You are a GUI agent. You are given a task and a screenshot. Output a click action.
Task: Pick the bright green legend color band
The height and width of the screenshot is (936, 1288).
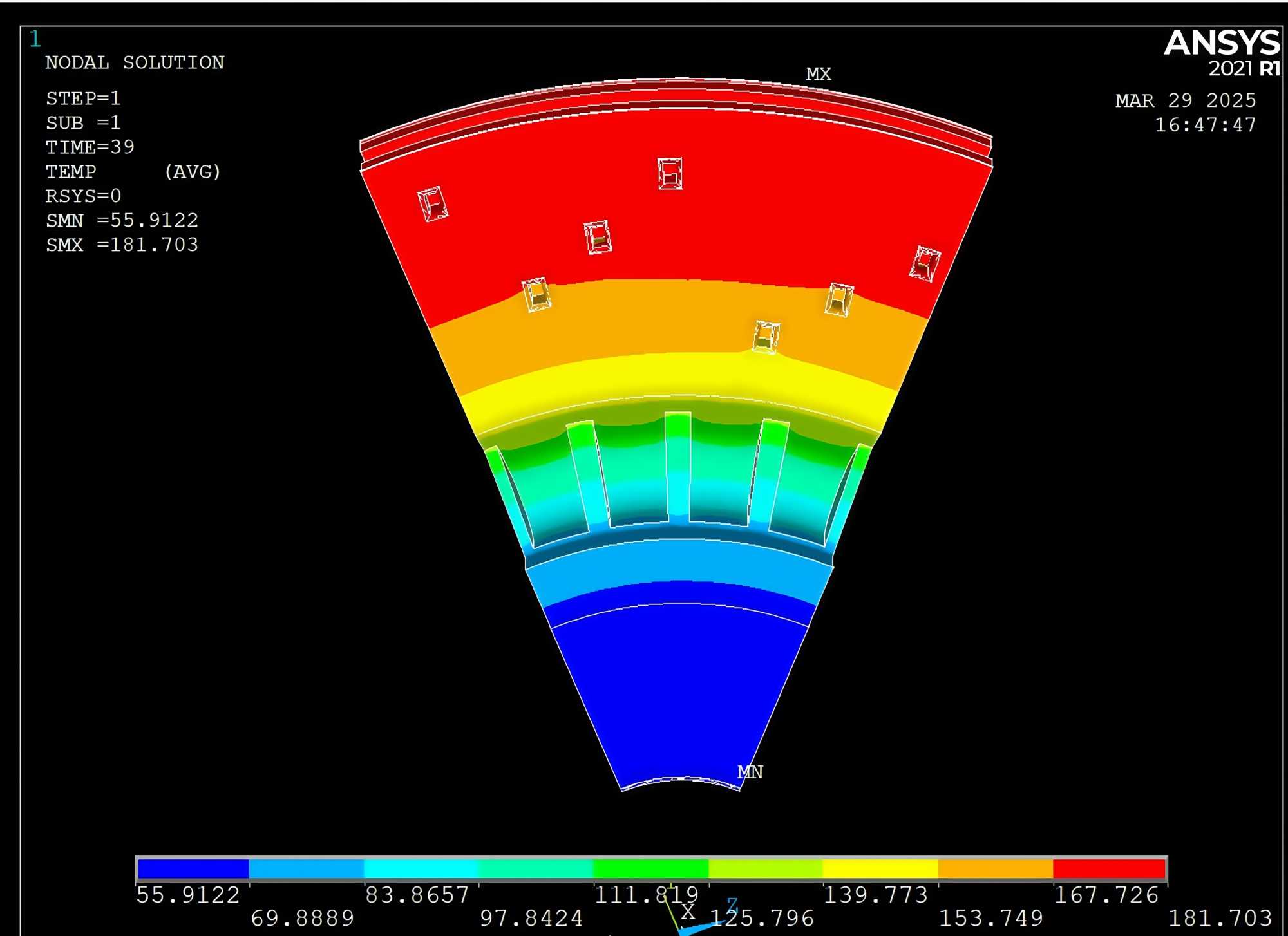tap(650, 868)
